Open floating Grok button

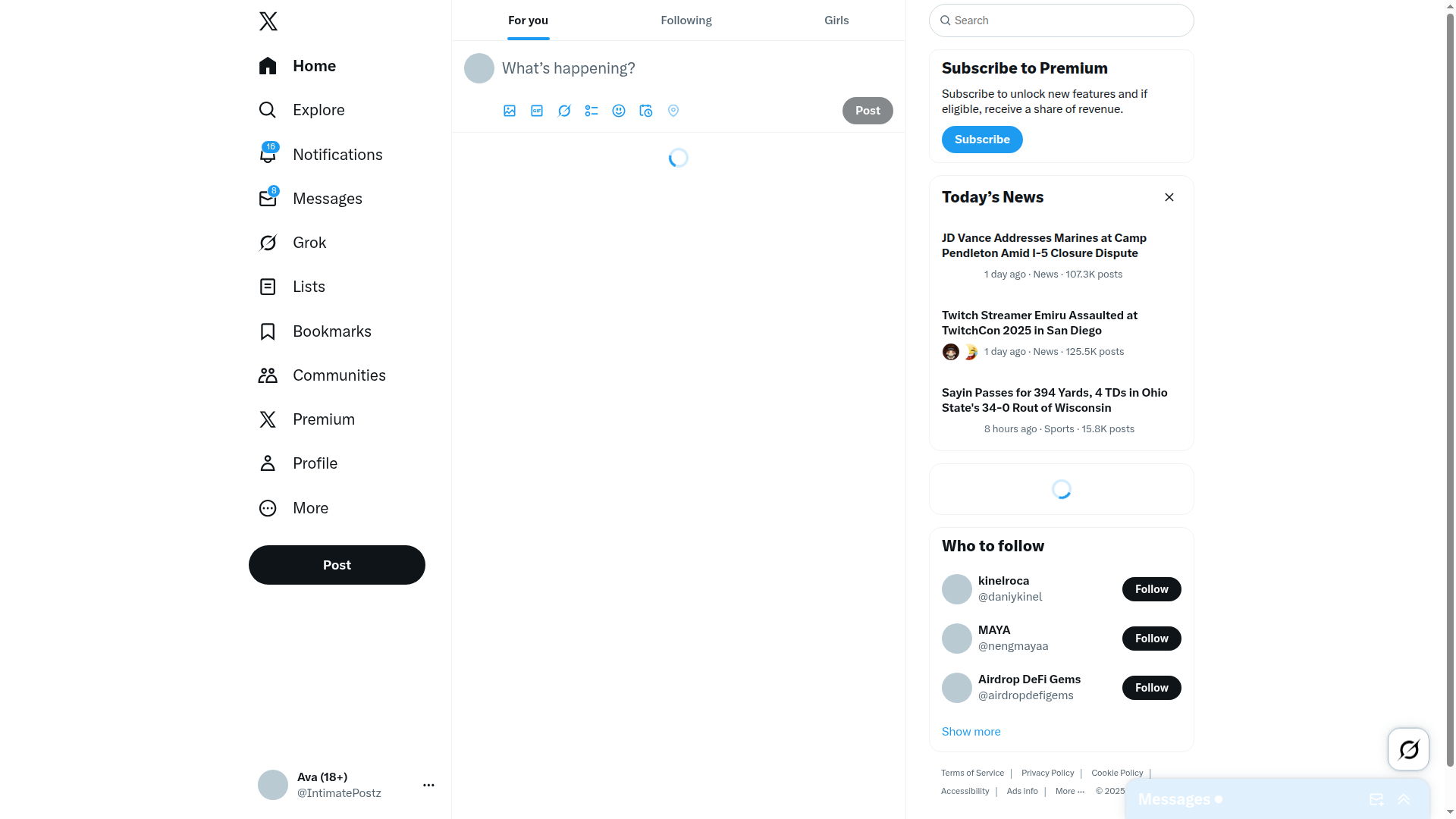pos(1408,749)
